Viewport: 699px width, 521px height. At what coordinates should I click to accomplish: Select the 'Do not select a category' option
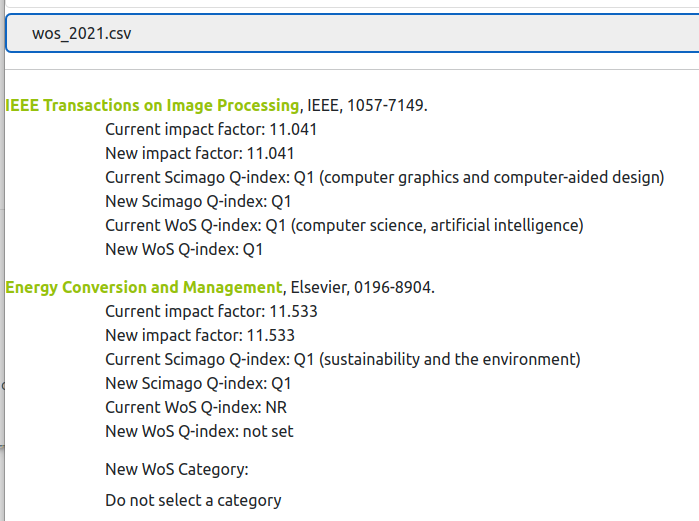click(x=193, y=500)
